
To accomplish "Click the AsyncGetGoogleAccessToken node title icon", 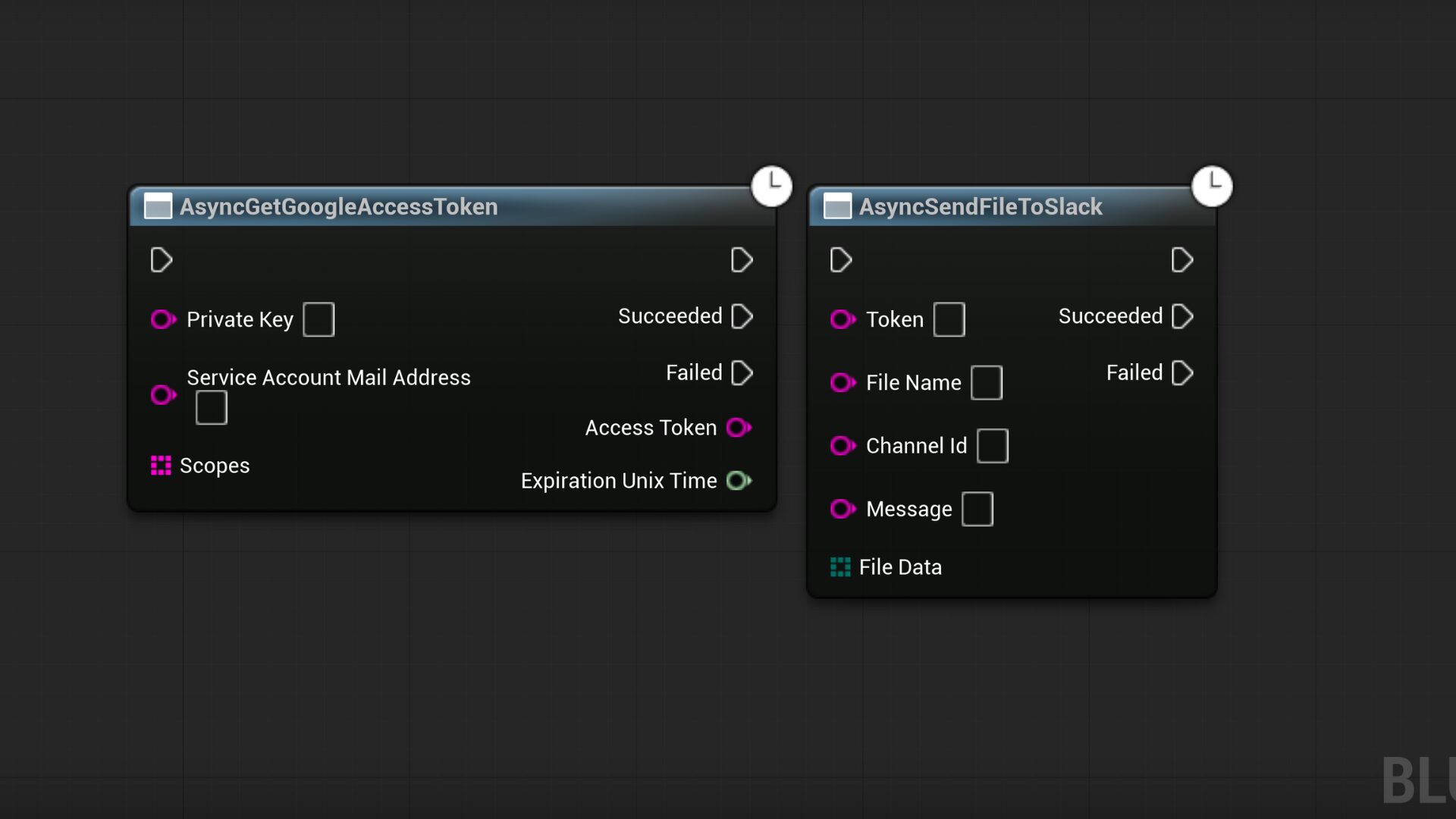I will (158, 206).
